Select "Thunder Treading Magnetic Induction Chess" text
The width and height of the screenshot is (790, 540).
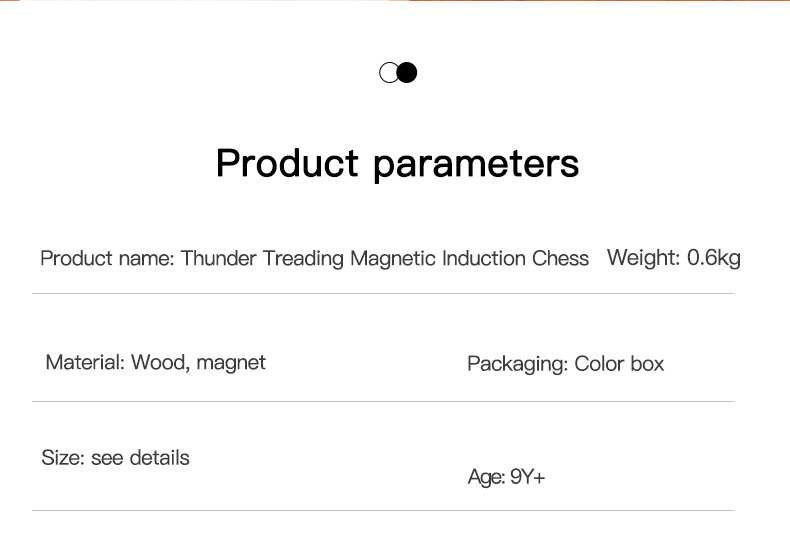(385, 259)
